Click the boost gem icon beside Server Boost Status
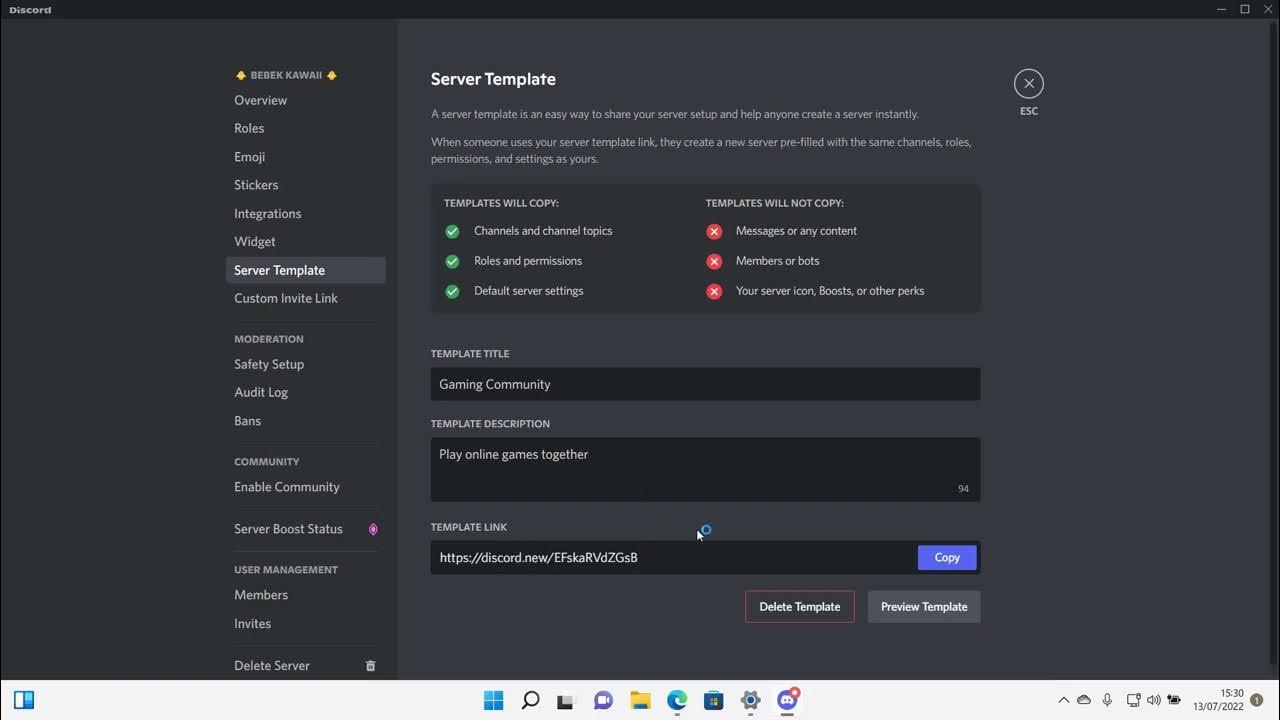The image size is (1280, 720). pyautogui.click(x=373, y=529)
